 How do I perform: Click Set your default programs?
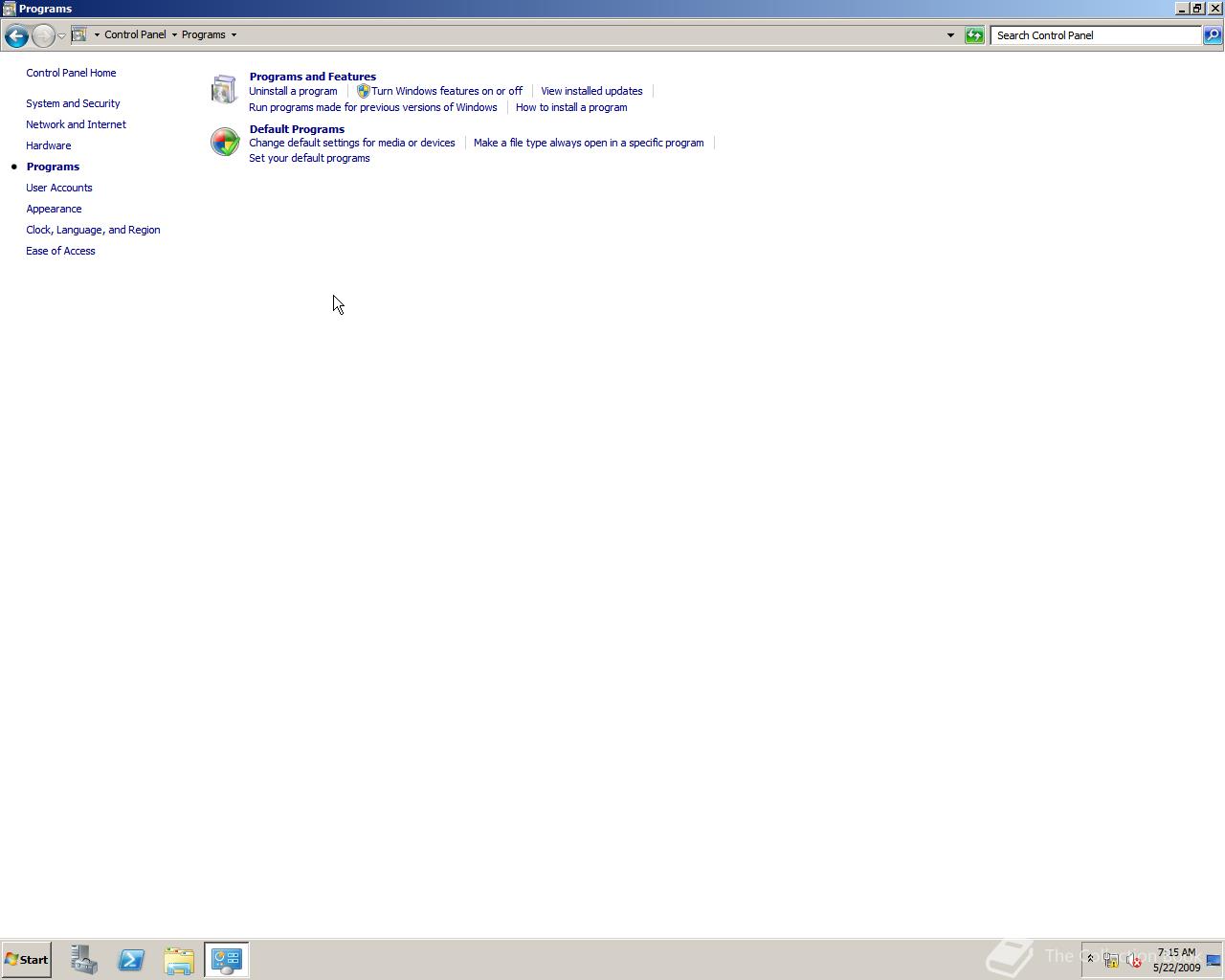[309, 158]
